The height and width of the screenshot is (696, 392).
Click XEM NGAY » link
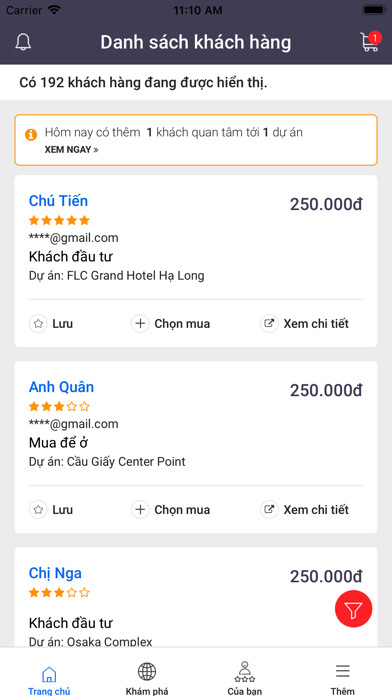[71, 150]
